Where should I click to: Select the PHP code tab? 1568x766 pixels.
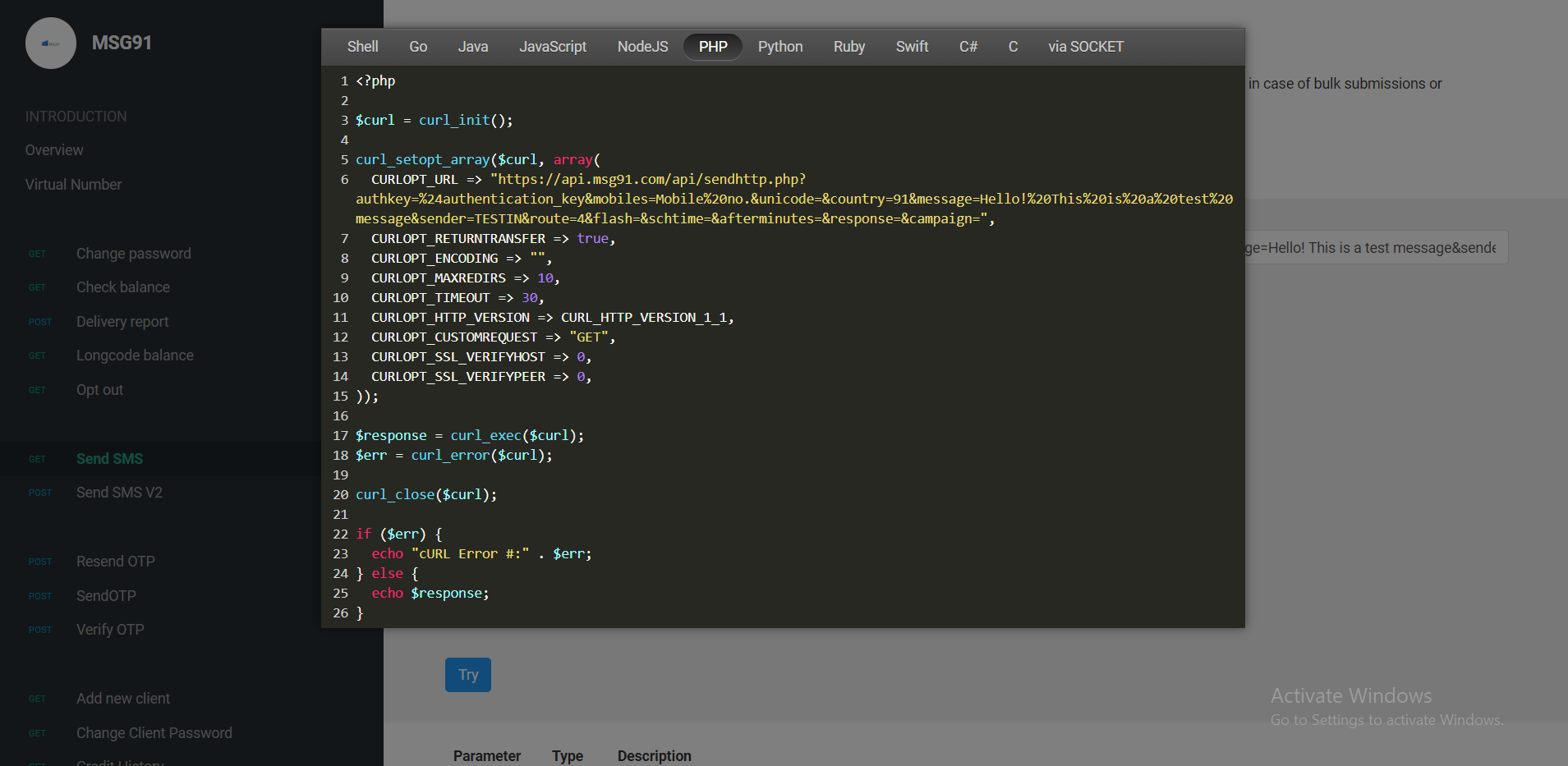coord(713,47)
